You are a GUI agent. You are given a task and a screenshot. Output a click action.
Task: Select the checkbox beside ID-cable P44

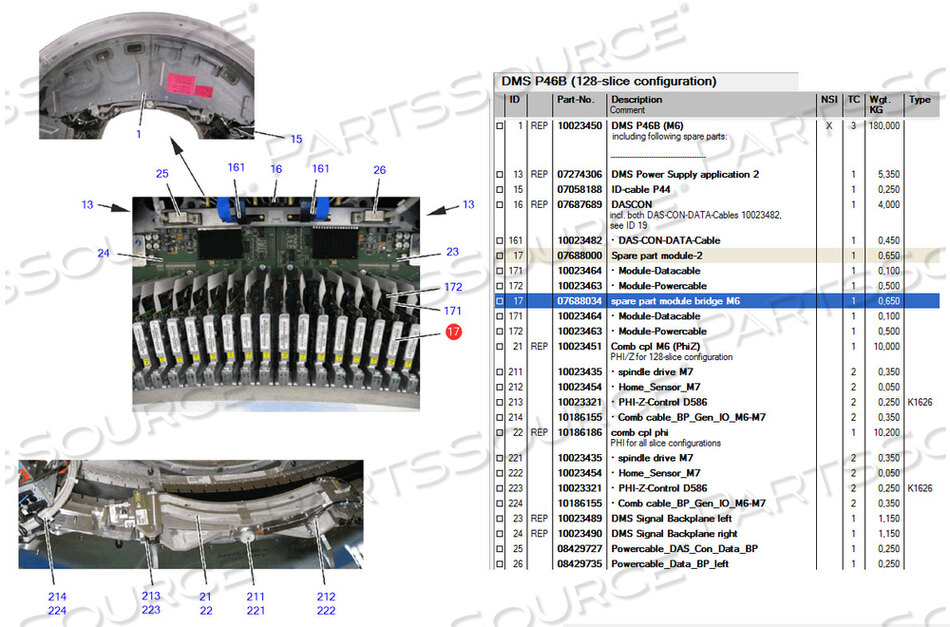coord(500,190)
